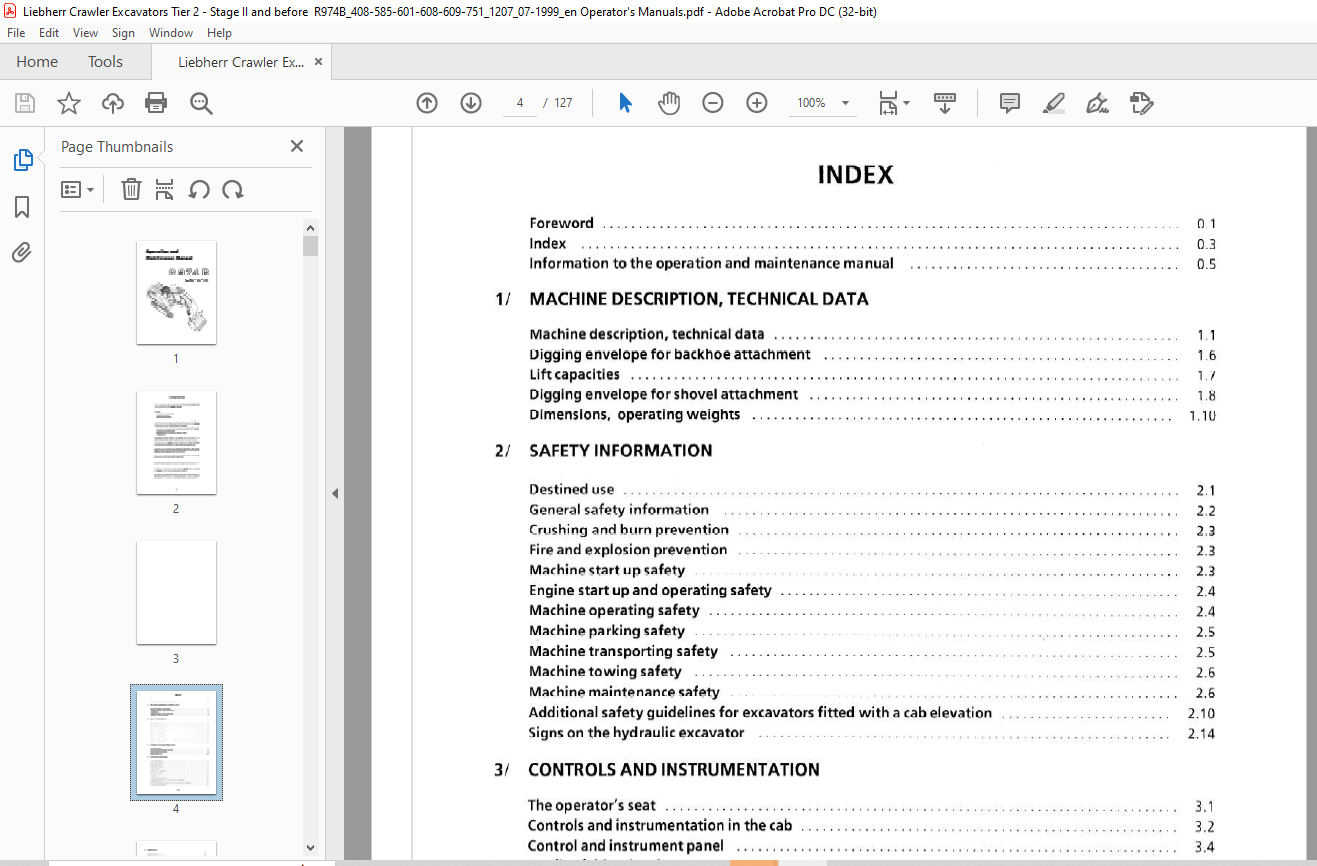This screenshot has width=1317, height=866.
Task: Switch to the Home tab
Action: (37, 62)
